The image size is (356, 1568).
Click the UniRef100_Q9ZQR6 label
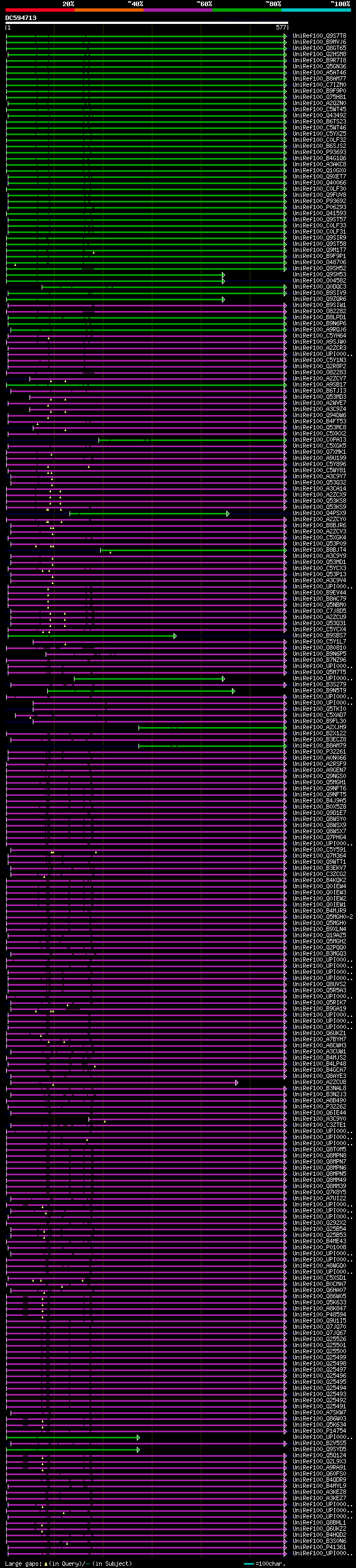(x=319, y=299)
